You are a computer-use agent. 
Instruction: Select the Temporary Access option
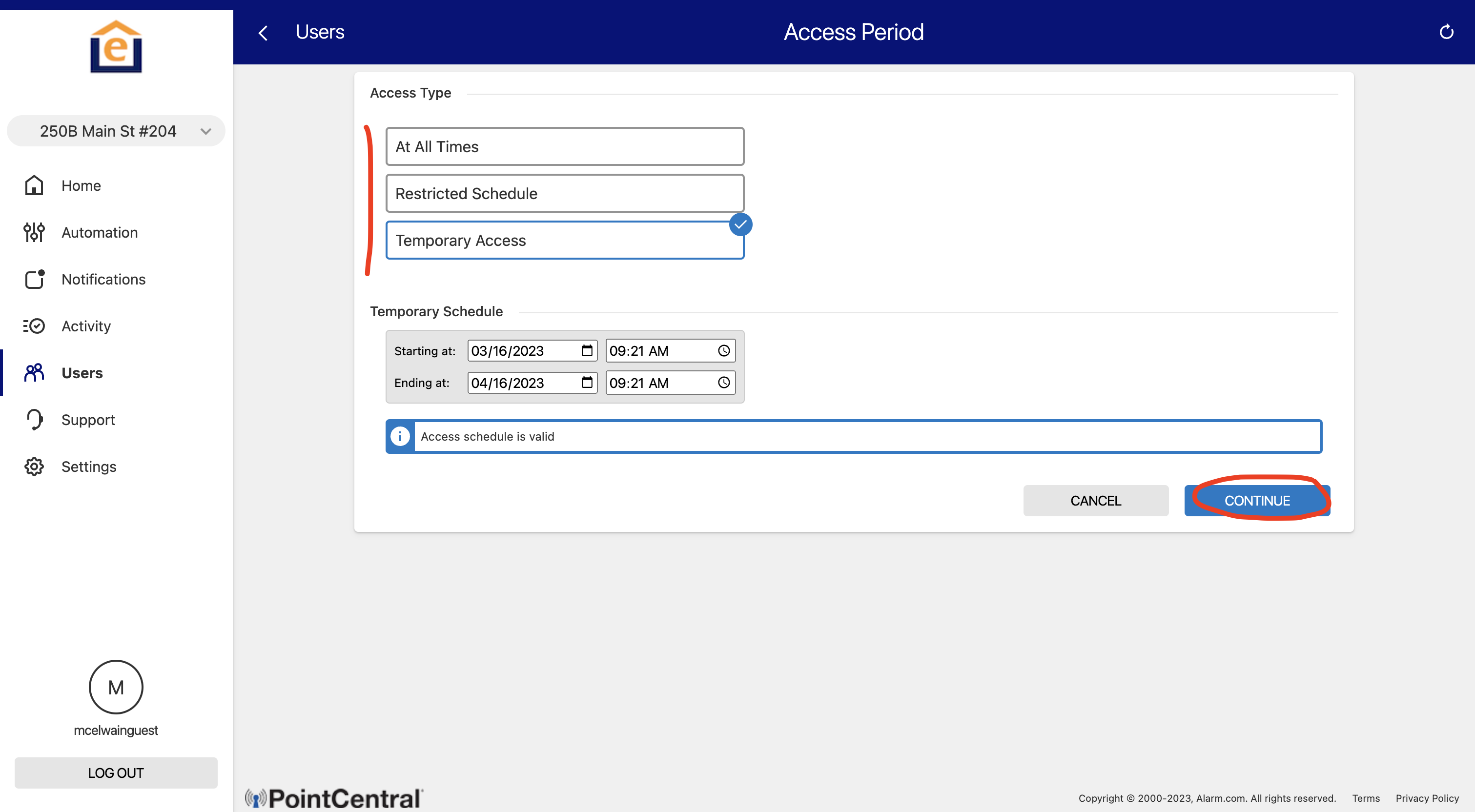(x=565, y=241)
